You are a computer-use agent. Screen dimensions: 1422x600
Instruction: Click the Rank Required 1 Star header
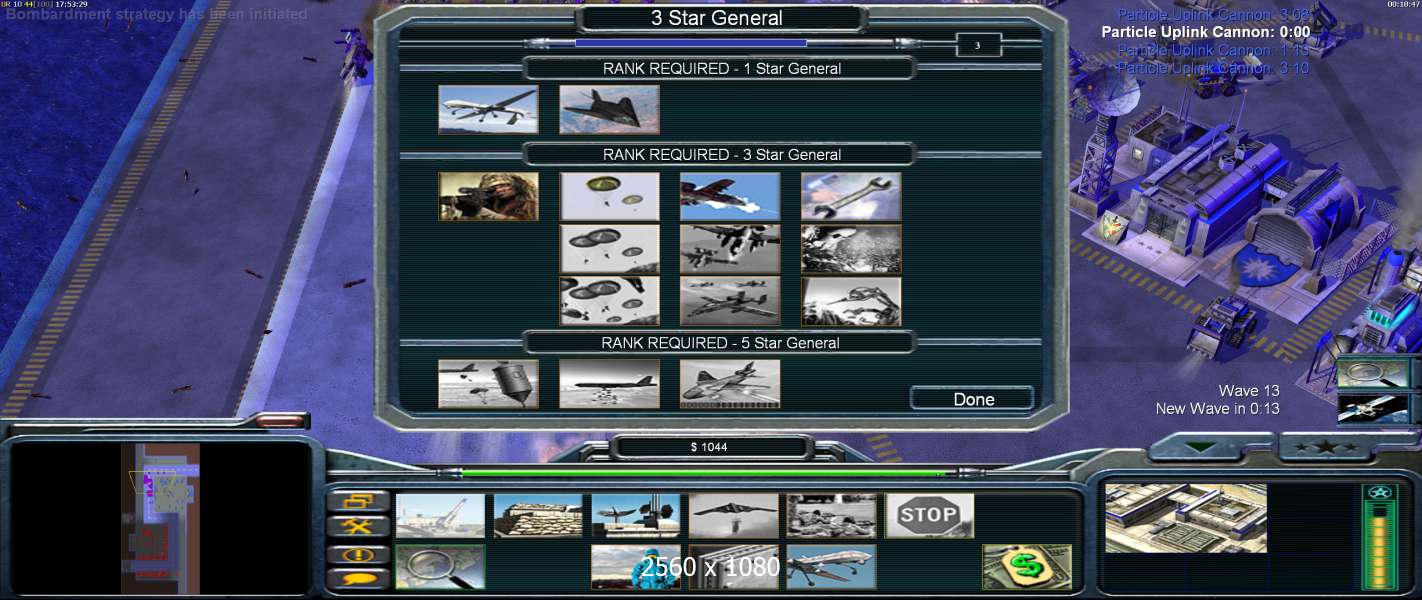pyautogui.click(x=721, y=69)
